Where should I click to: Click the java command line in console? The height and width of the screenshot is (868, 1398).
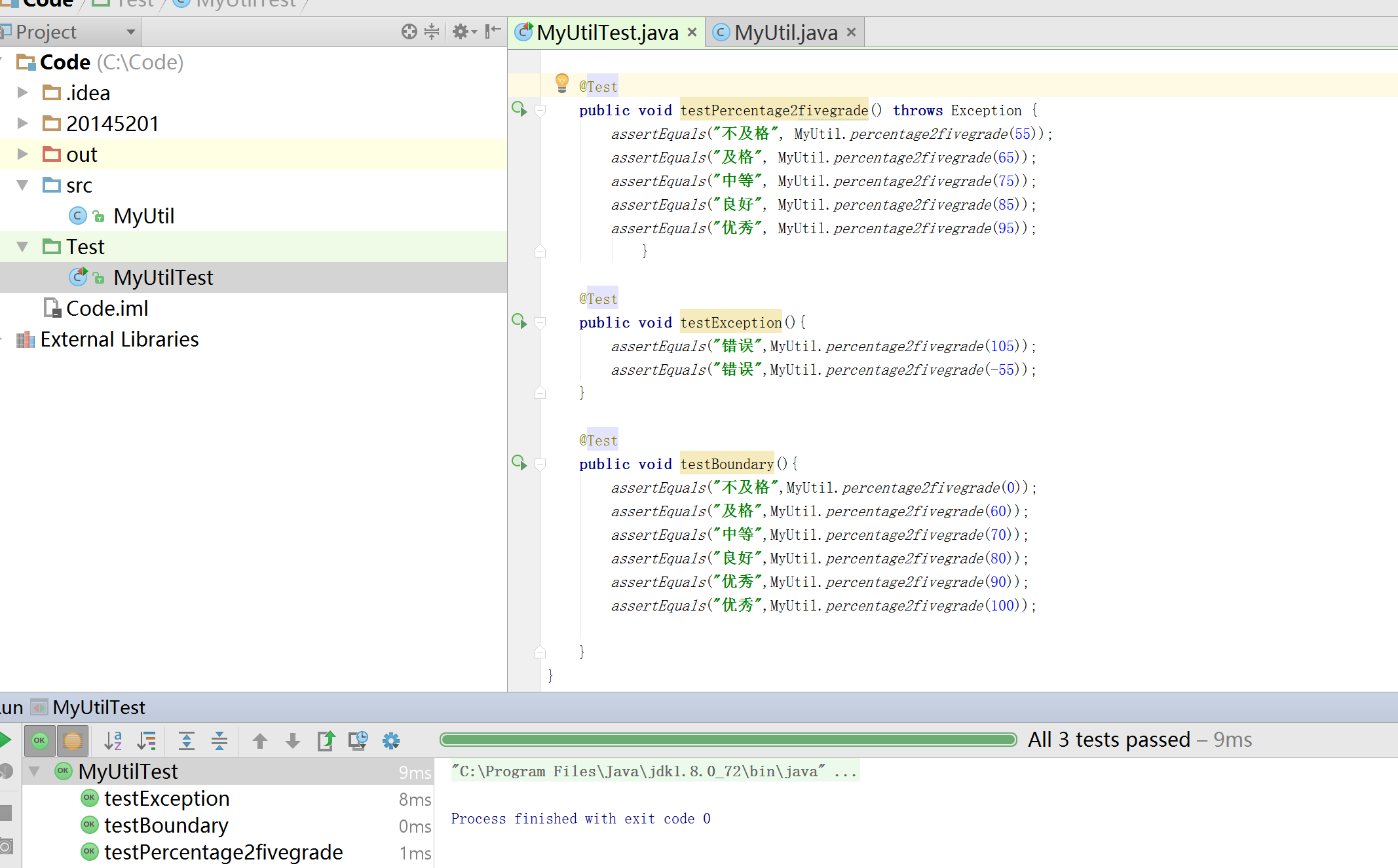[654, 771]
